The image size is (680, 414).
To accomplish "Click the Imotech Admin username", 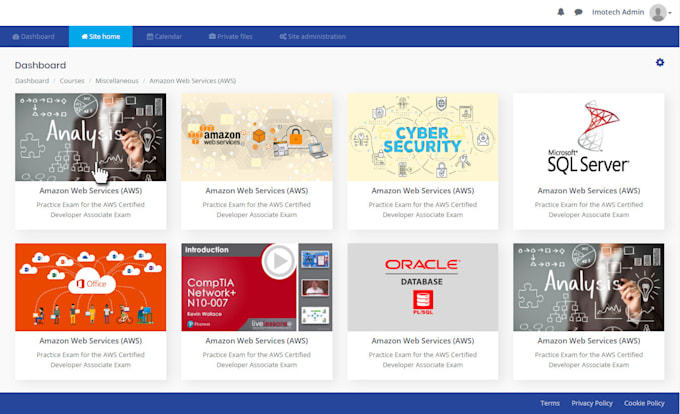I will [618, 12].
